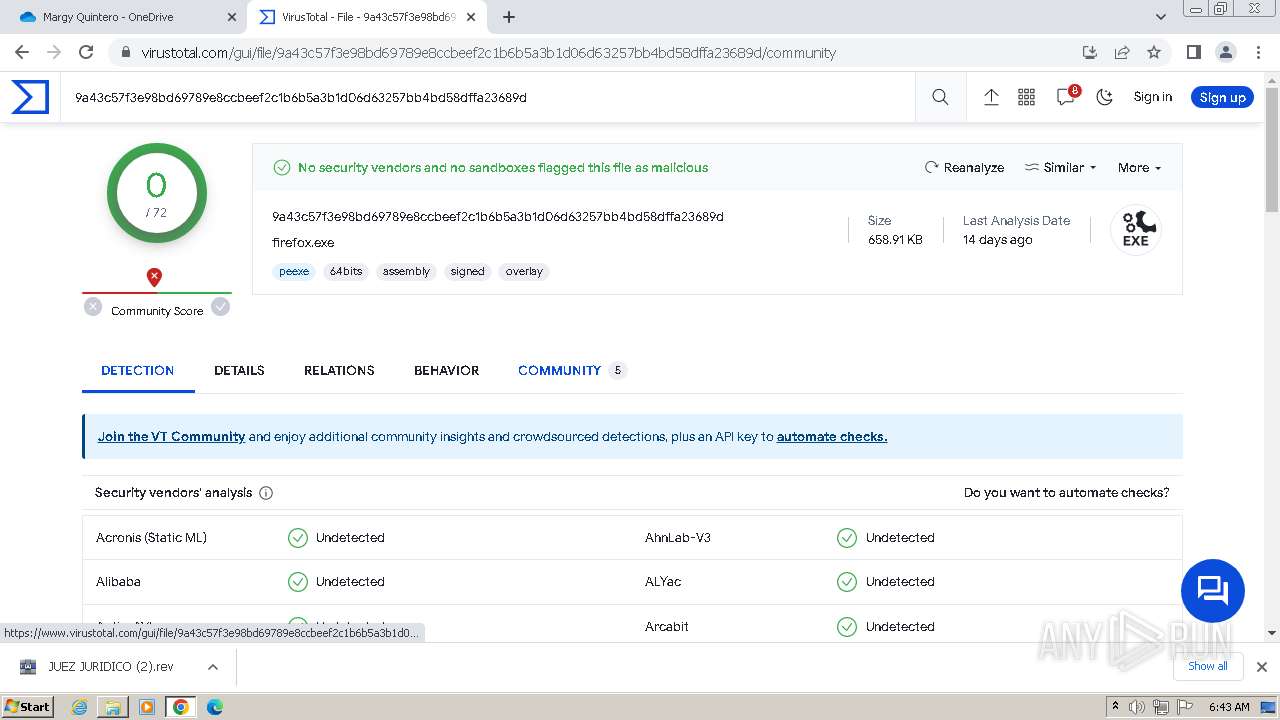The height and width of the screenshot is (720, 1280).
Task: Click the overlay tag
Action: [524, 271]
